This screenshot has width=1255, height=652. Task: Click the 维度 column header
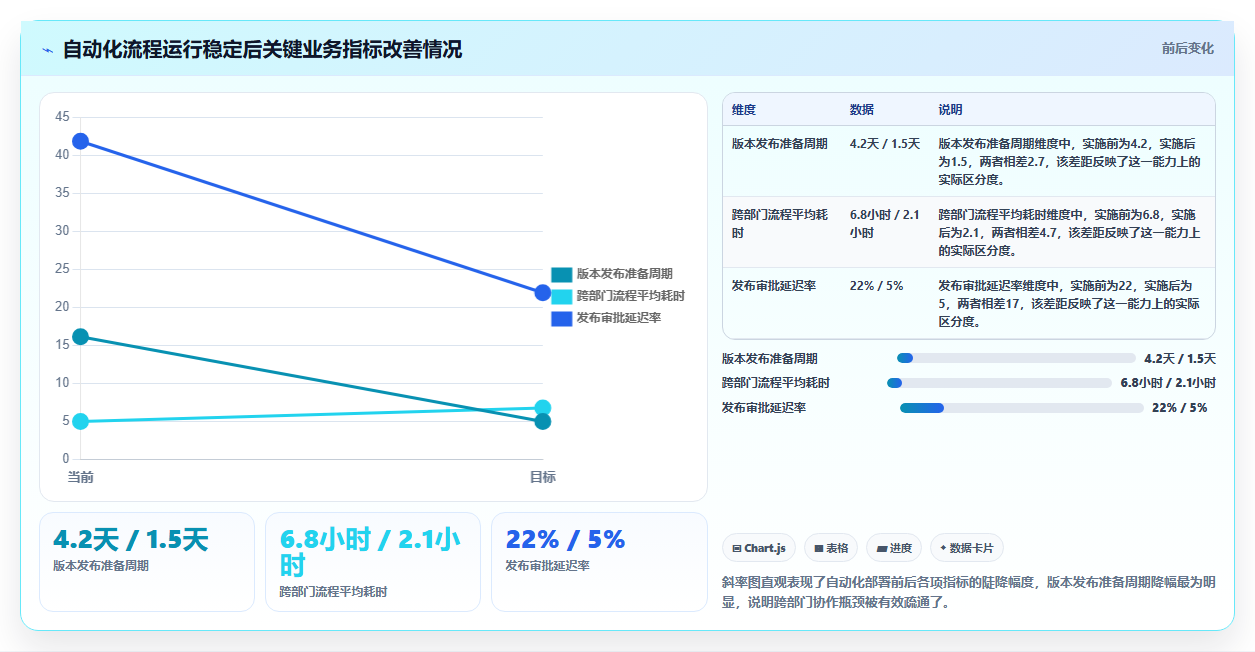click(744, 109)
